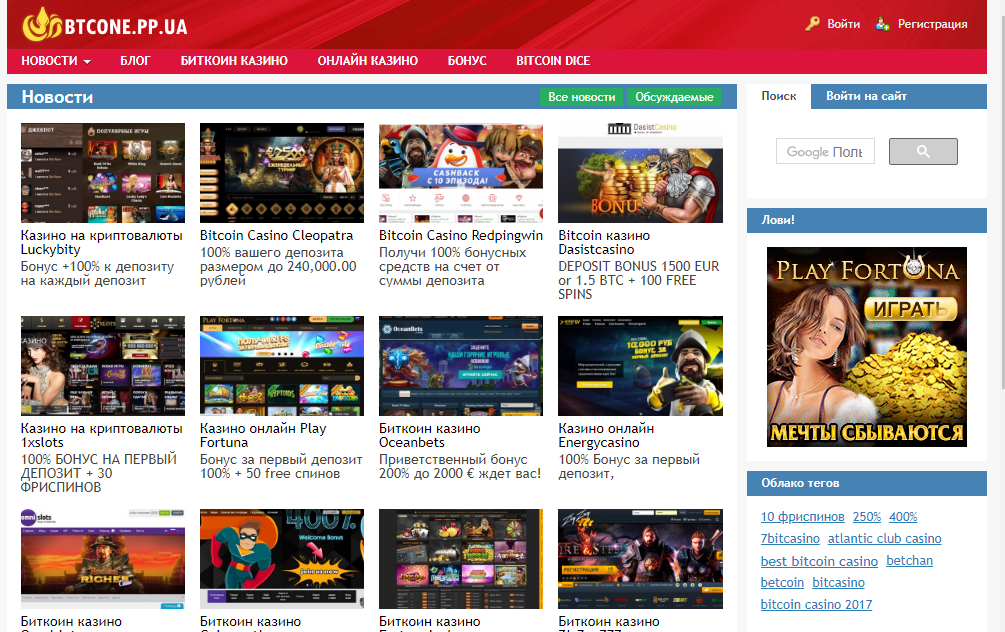Screen dimensions: 1005x632
Task: Select the bitcasino tag
Action: [838, 583]
